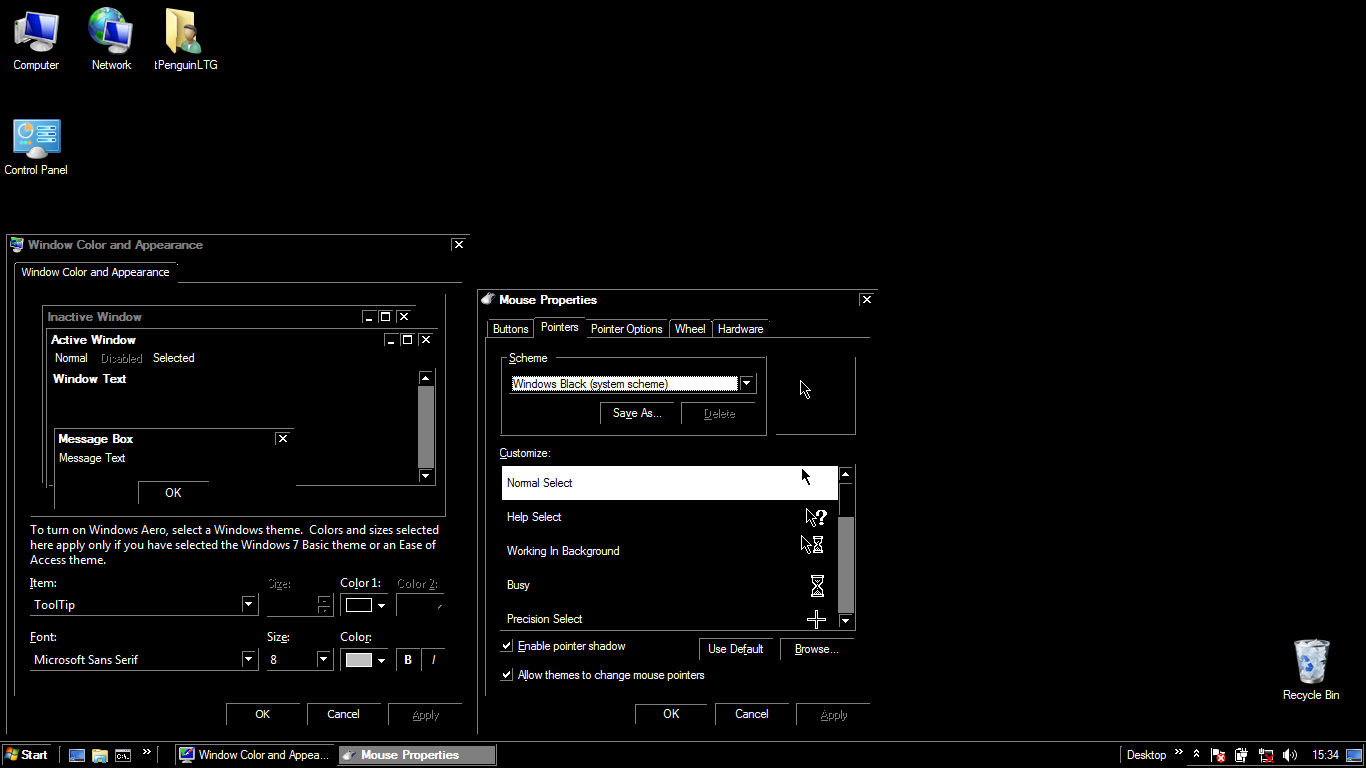Open the Network desktop icon
Screen dimensions: 1366x768
pos(111,40)
